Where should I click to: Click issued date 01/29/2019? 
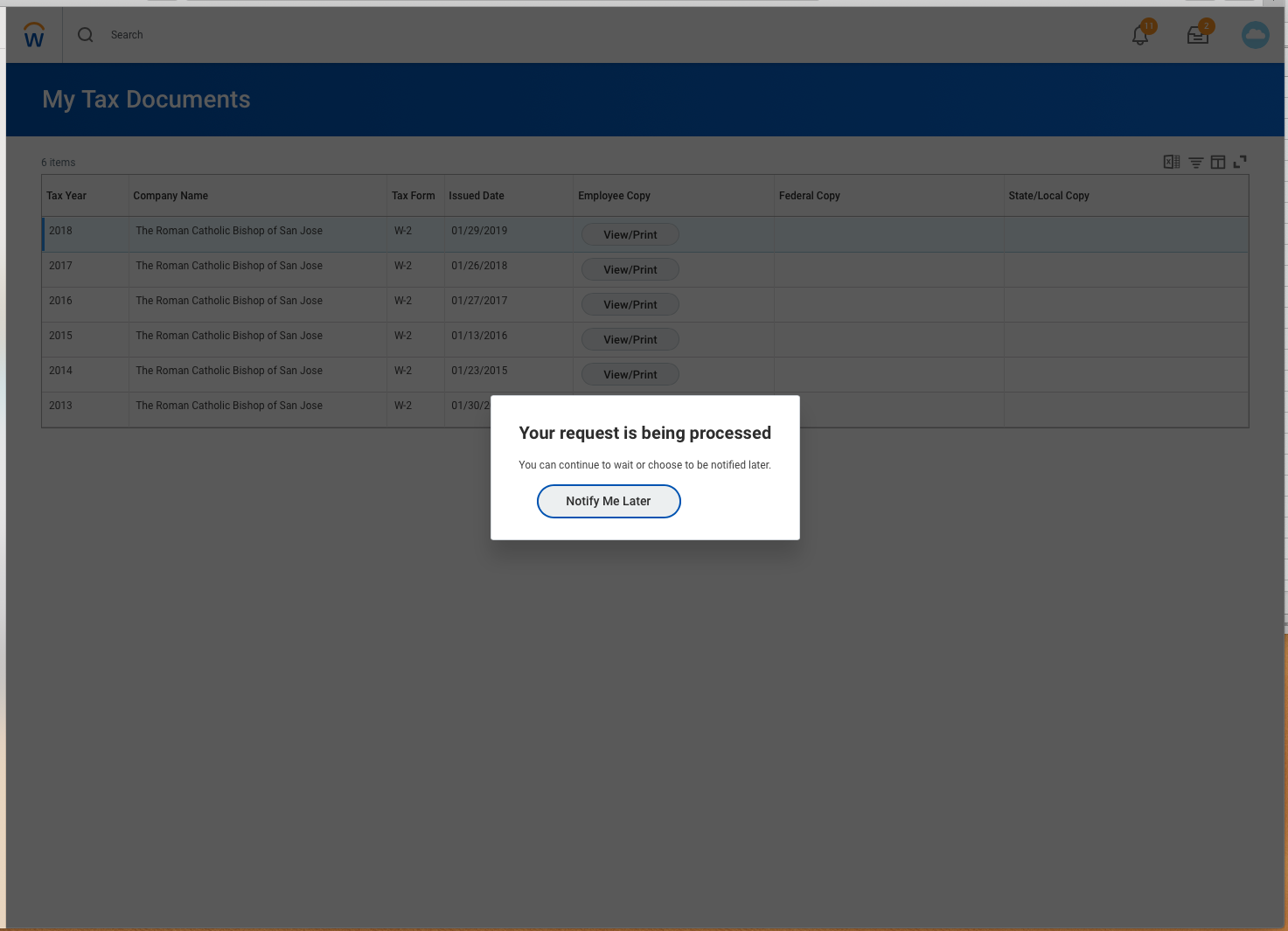pyautogui.click(x=479, y=231)
